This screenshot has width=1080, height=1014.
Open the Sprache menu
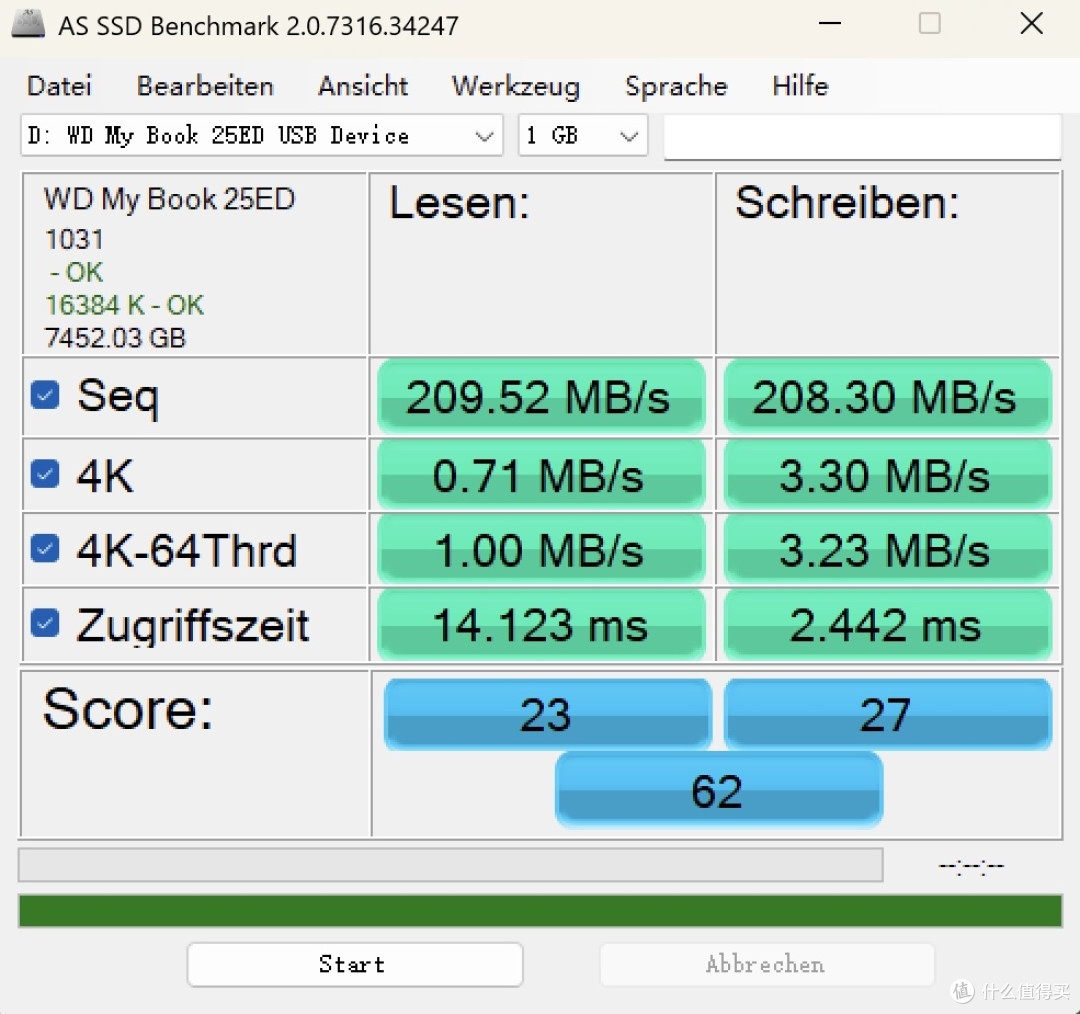[676, 86]
